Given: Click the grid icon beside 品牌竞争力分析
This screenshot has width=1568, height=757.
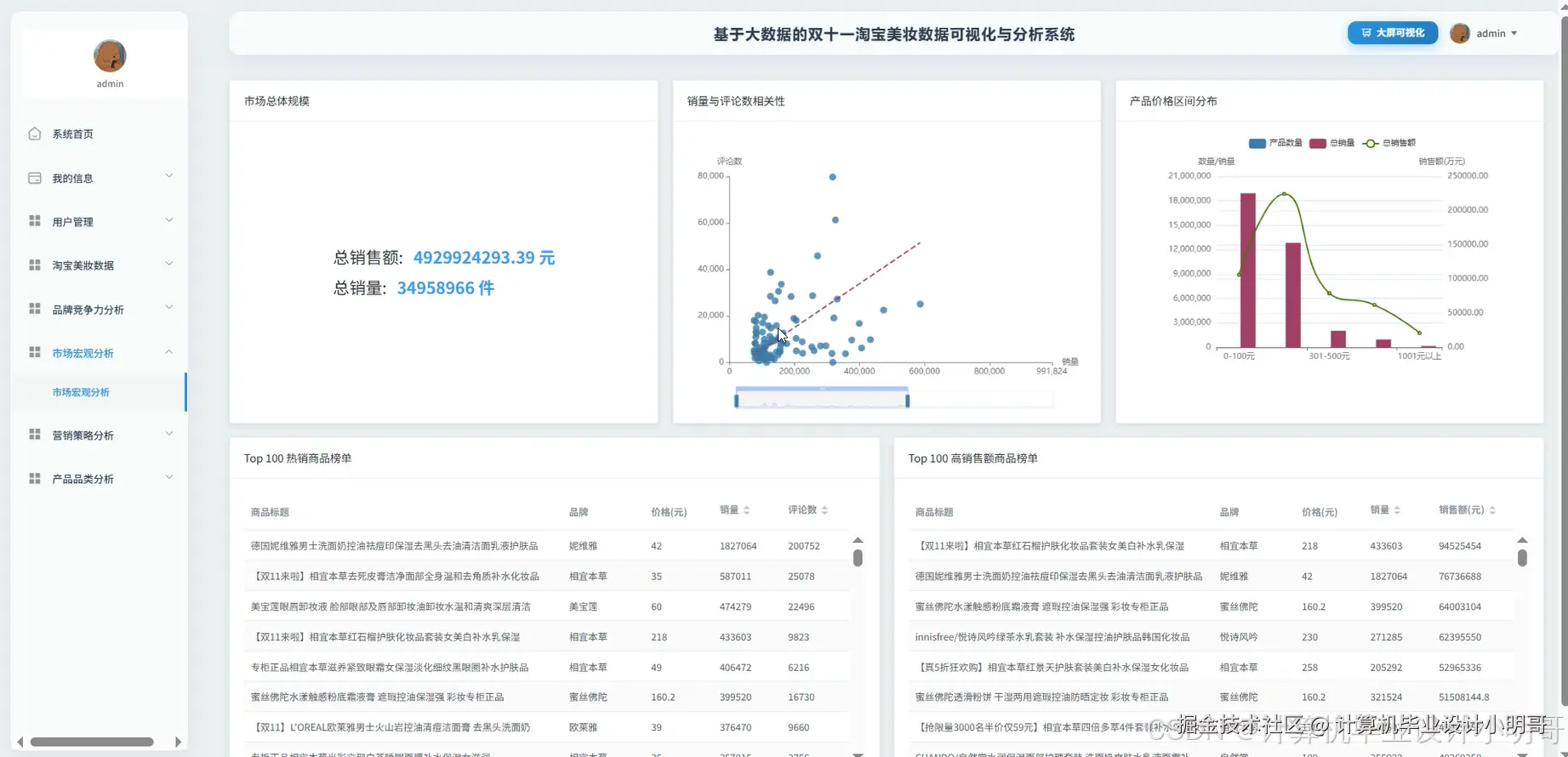Looking at the screenshot, I should point(35,309).
